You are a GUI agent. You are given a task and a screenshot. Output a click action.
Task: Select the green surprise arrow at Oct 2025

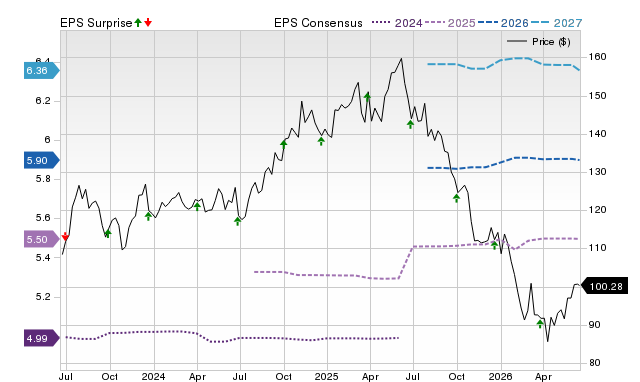pyautogui.click(x=456, y=198)
